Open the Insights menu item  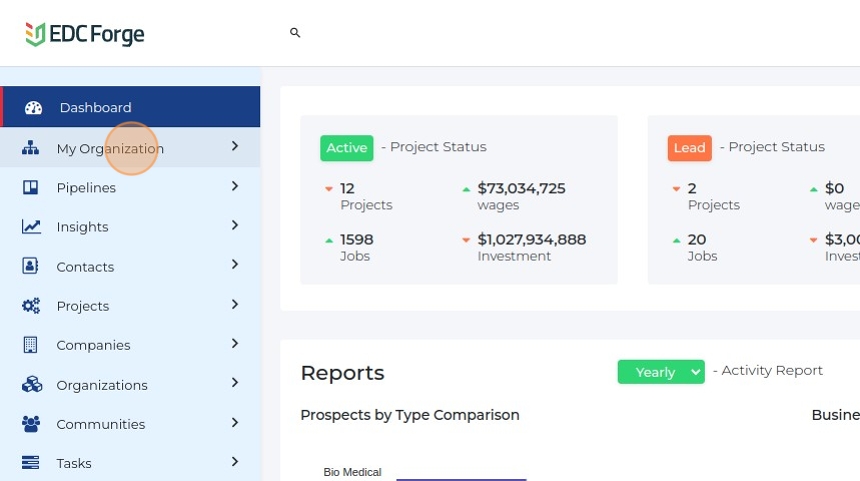point(130,227)
